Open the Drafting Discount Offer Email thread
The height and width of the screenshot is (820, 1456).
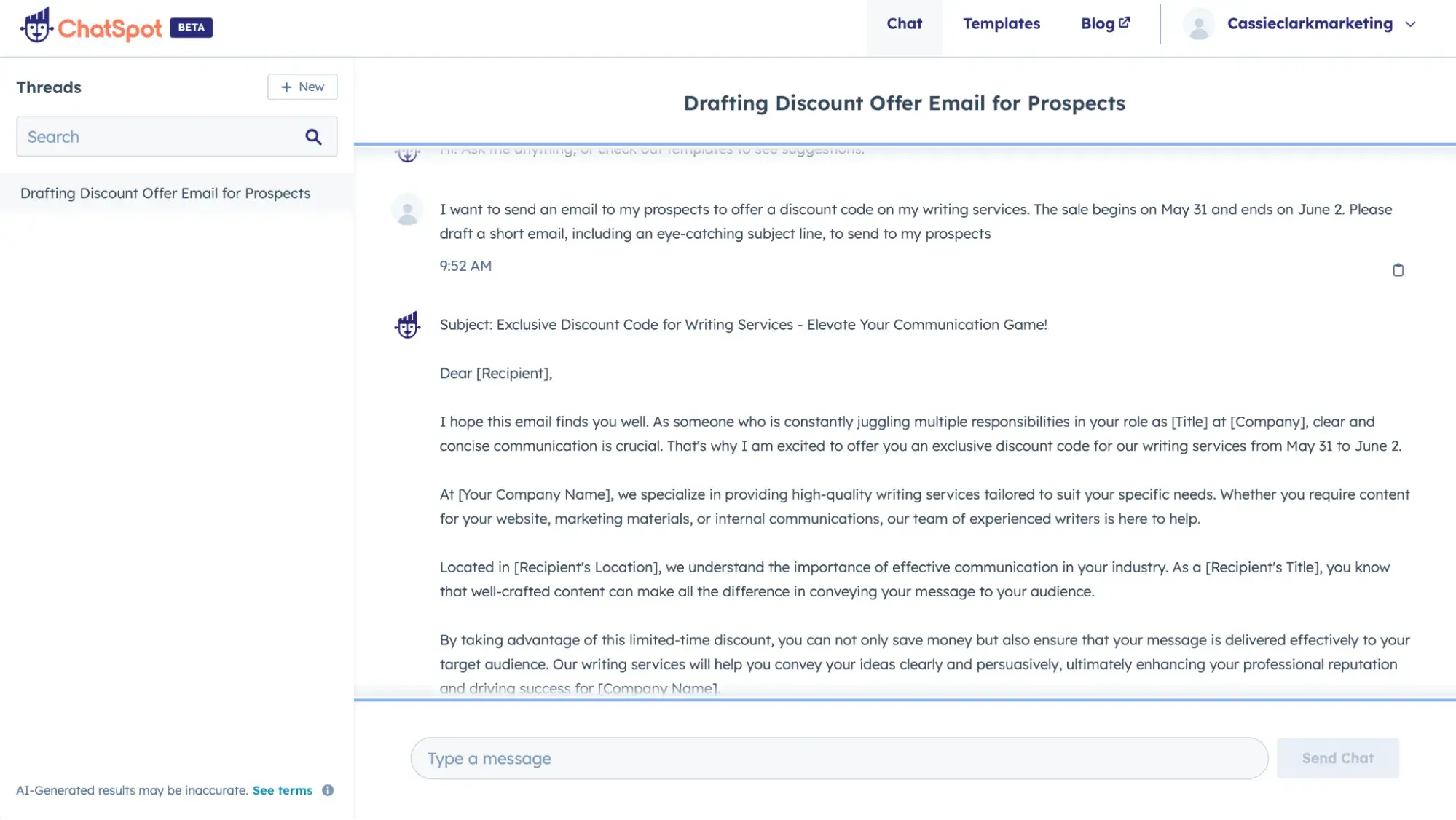click(x=177, y=194)
